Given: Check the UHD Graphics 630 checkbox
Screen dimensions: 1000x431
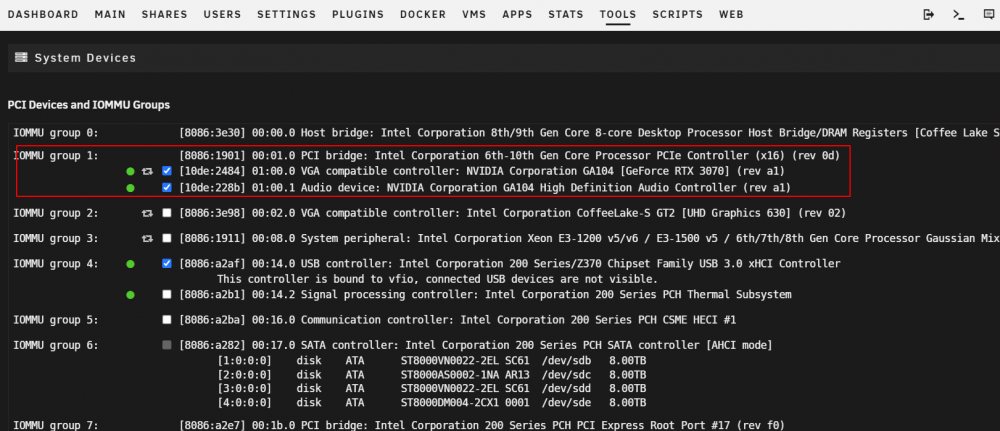Looking at the screenshot, I should click(x=167, y=213).
